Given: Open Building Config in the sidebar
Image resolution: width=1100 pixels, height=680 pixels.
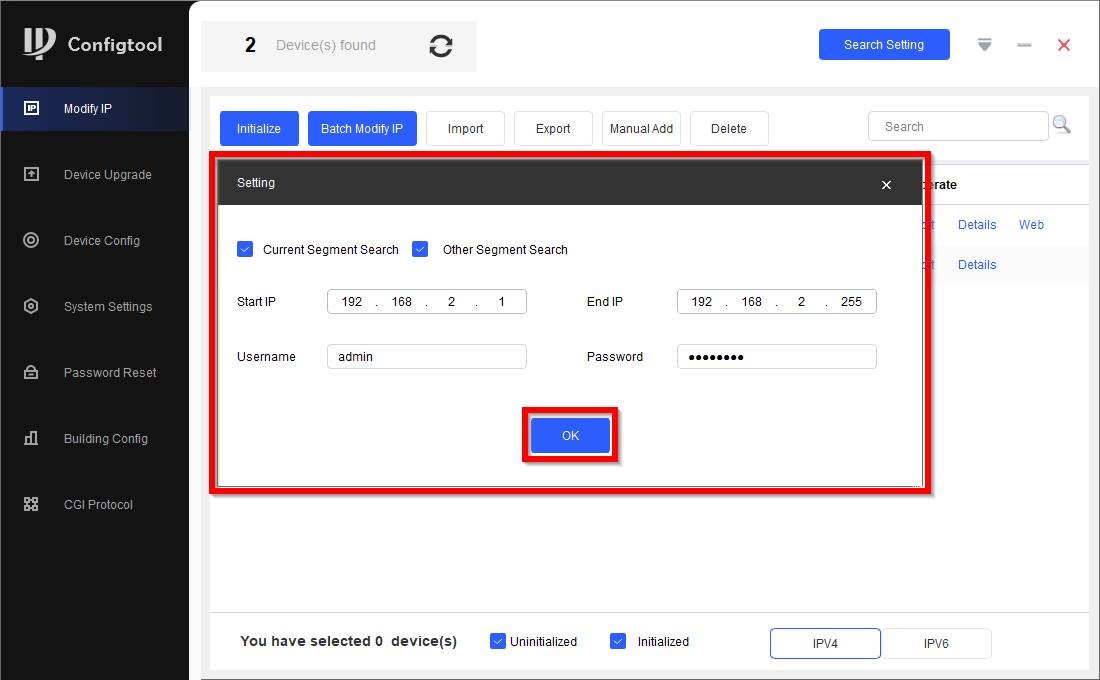Looking at the screenshot, I should pos(105,439).
